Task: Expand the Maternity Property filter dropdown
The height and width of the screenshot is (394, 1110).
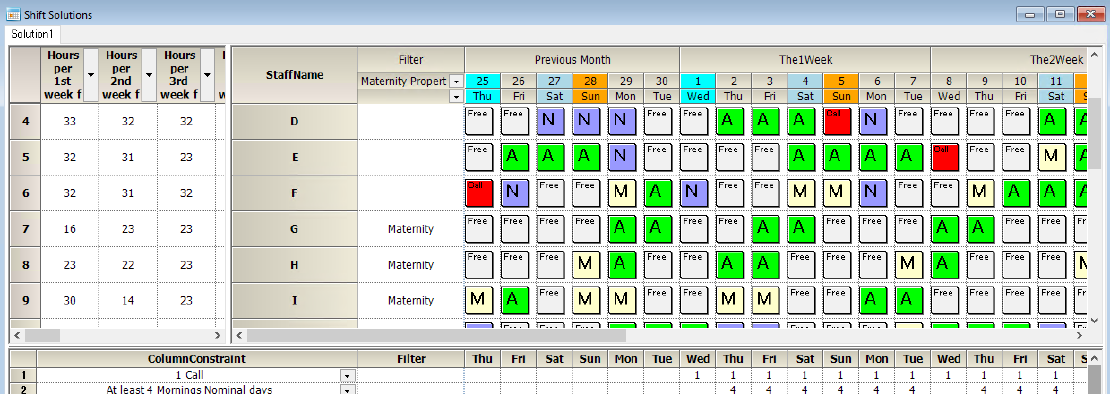Action: 457,81
